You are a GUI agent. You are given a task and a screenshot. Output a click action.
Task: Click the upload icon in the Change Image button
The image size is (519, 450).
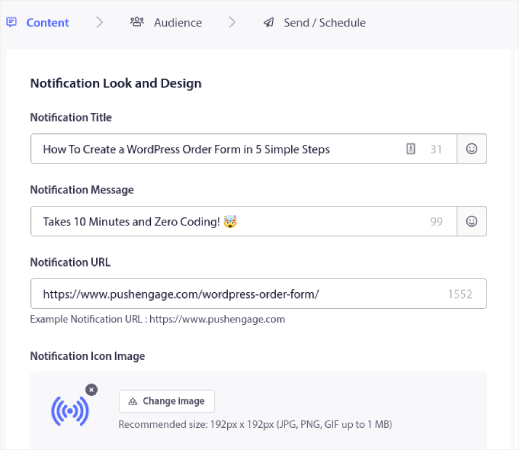(x=133, y=401)
